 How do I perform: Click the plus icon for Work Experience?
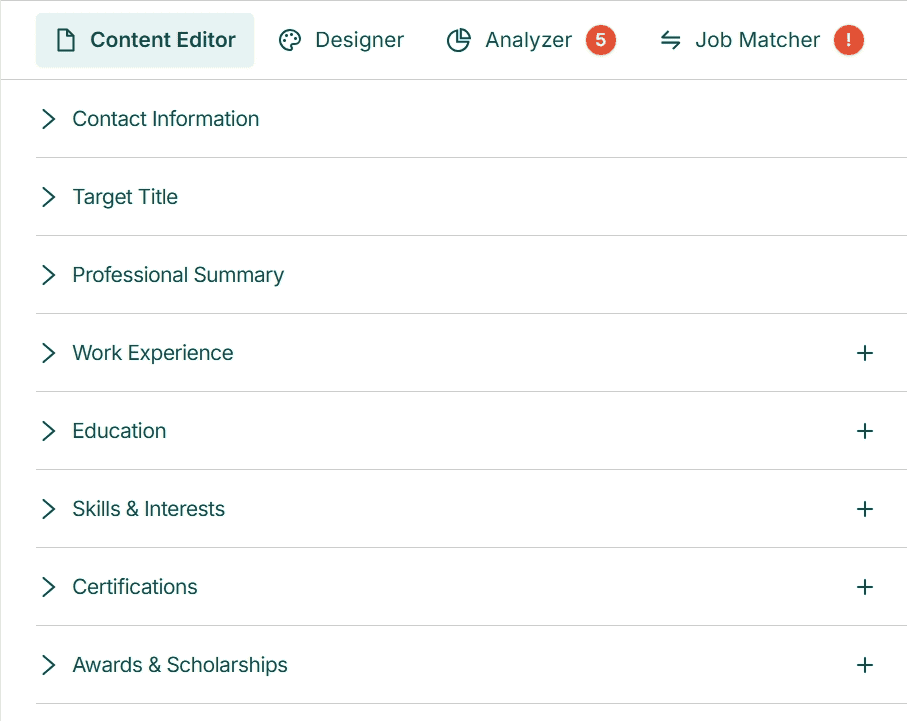click(865, 353)
